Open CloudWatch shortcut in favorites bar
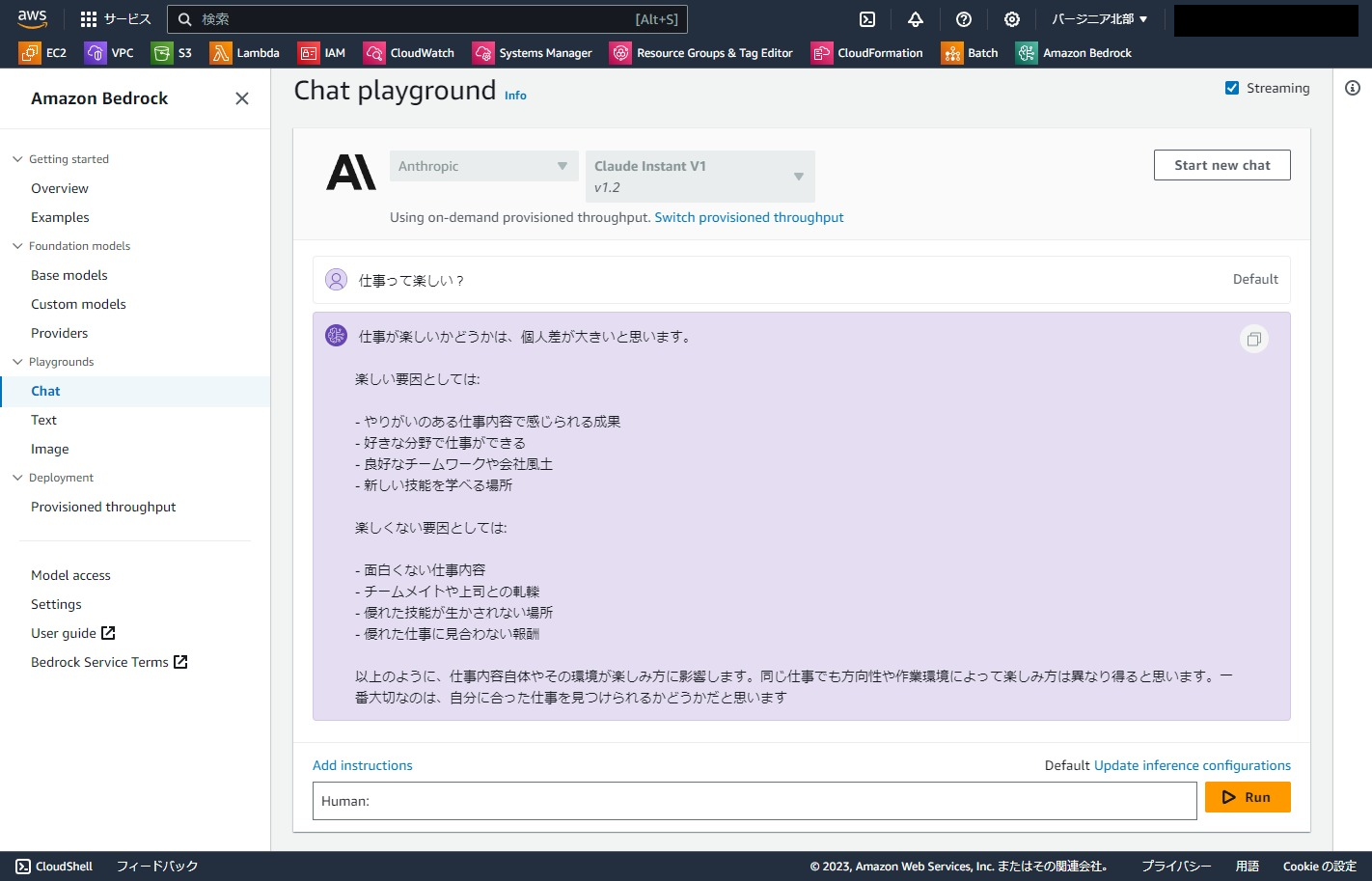This screenshot has height=881, width=1372. point(409,53)
